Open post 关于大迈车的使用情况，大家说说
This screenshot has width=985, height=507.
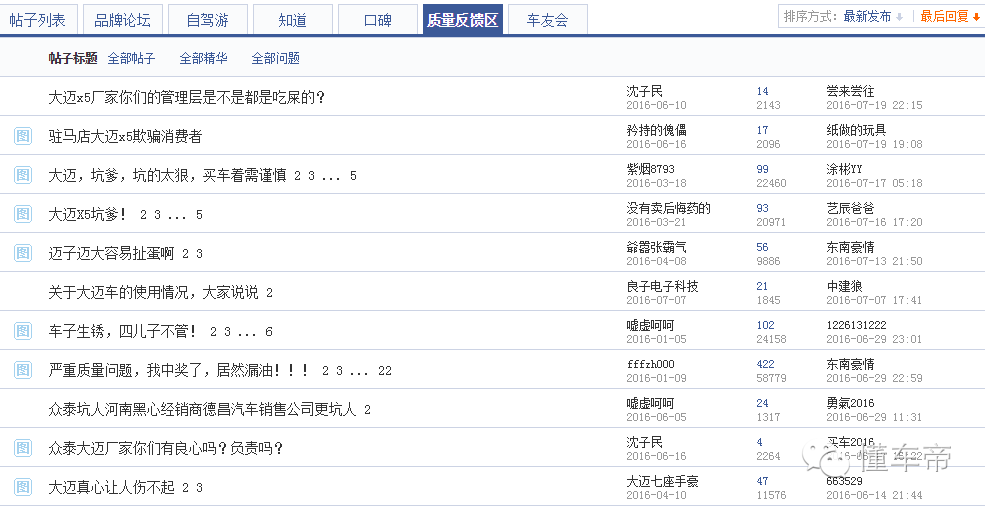click(x=153, y=292)
